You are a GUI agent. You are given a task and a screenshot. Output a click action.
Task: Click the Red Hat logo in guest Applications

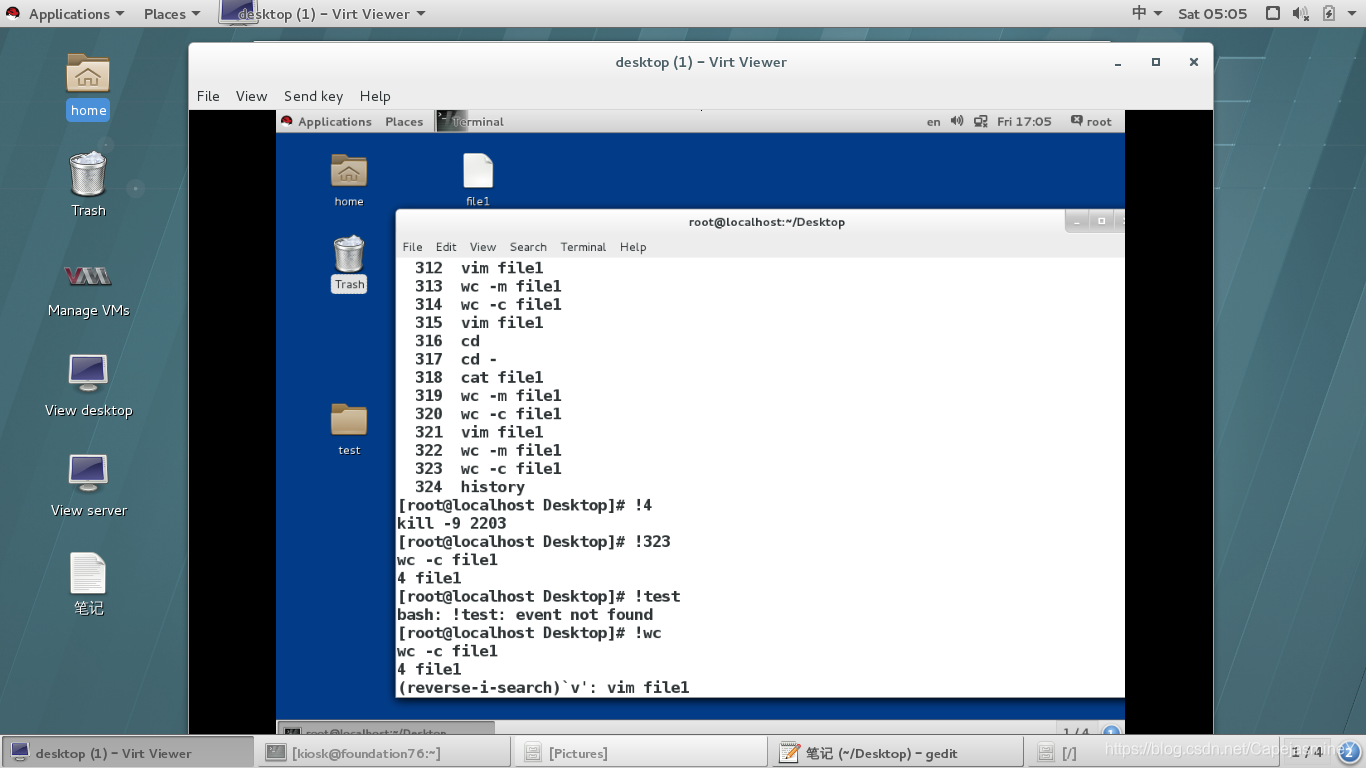pyautogui.click(x=287, y=121)
